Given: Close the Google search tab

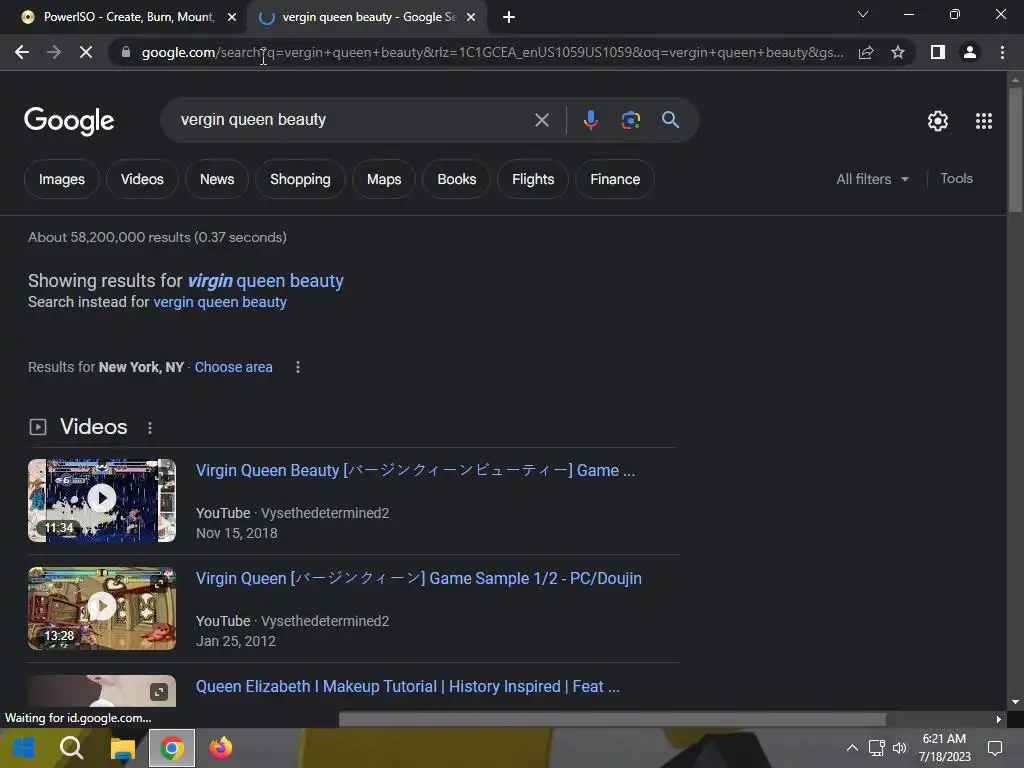Looking at the screenshot, I should pos(471,17).
